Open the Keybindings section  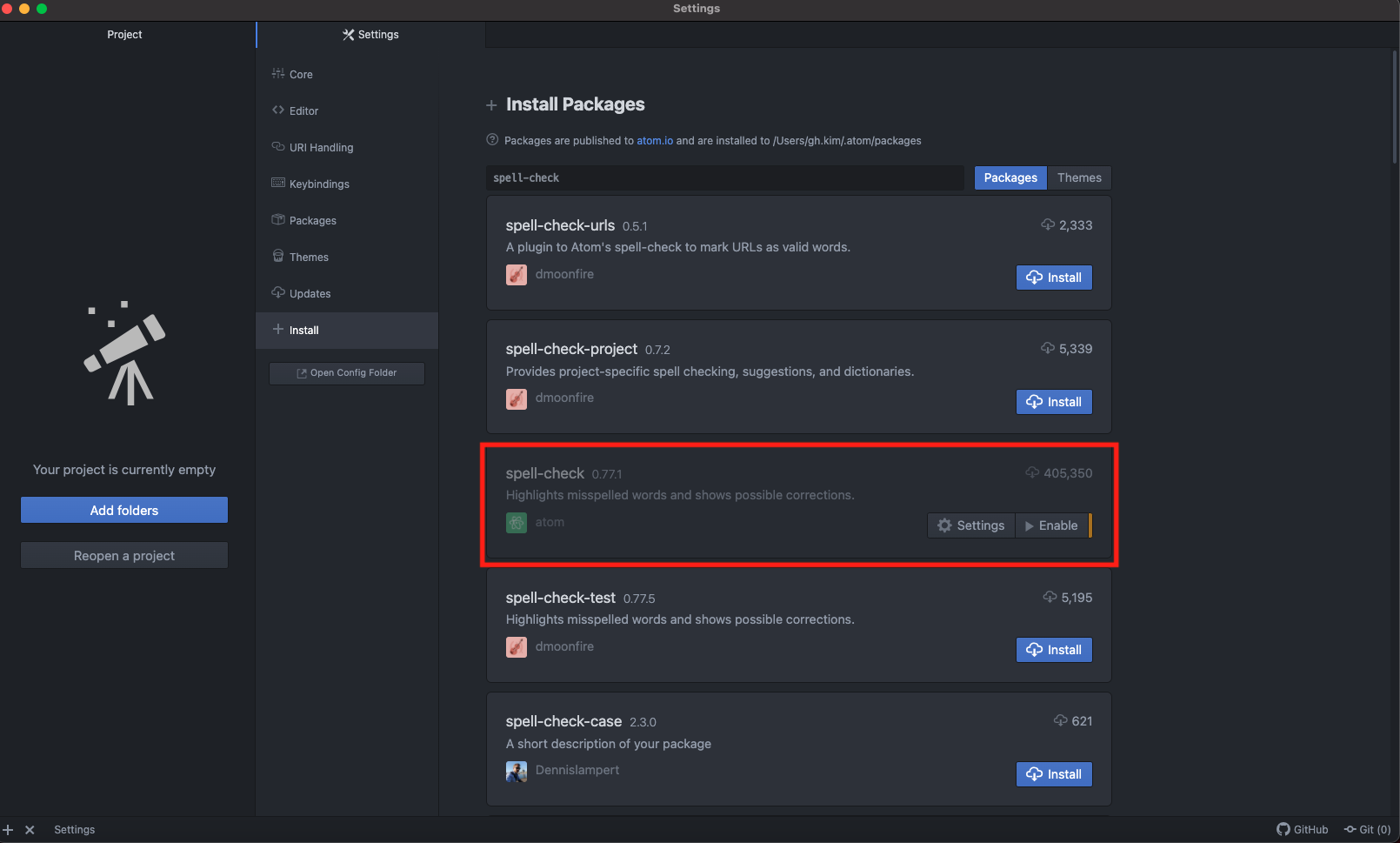click(x=346, y=184)
